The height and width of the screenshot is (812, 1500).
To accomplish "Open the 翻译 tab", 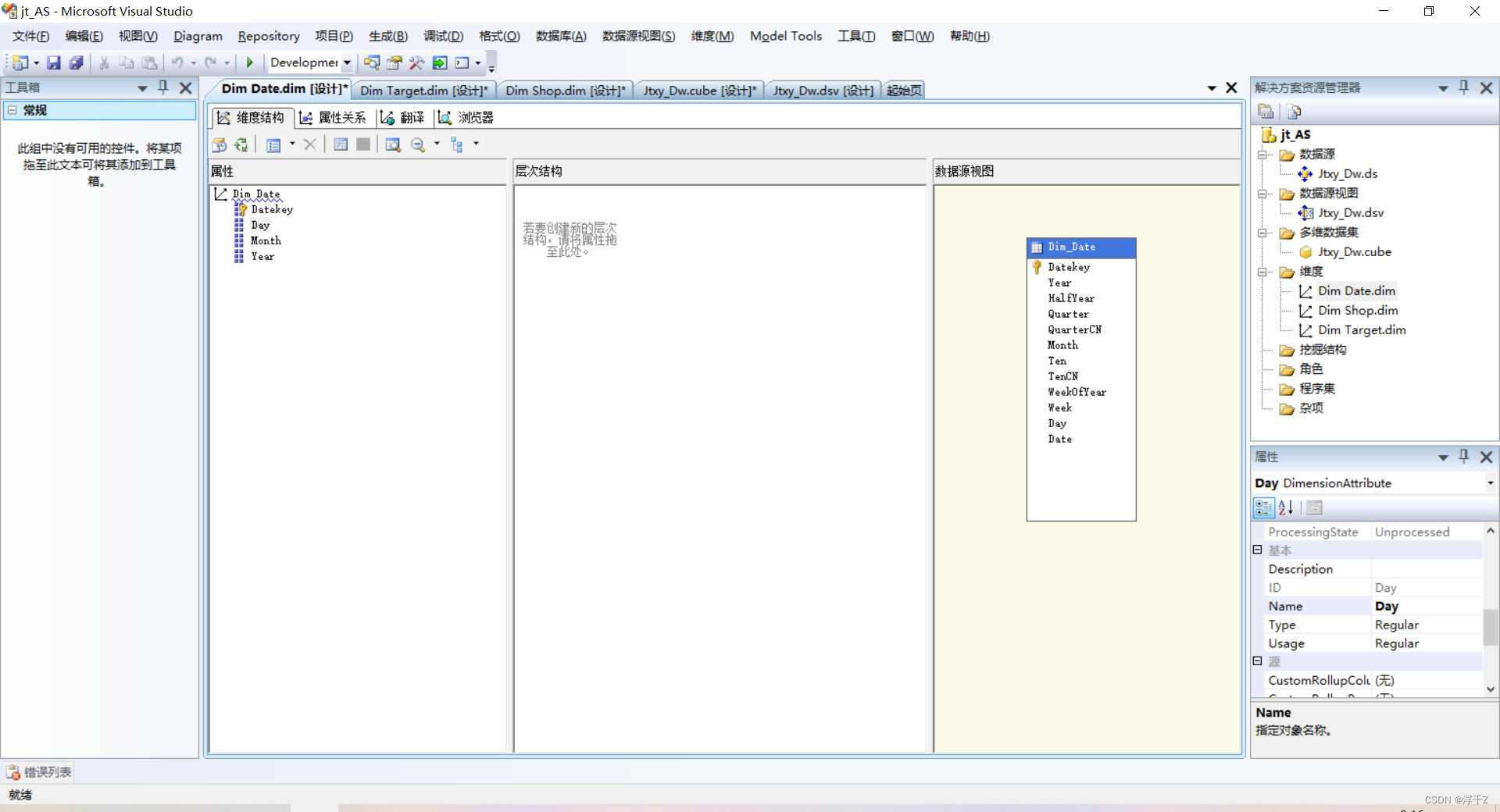I will [403, 118].
